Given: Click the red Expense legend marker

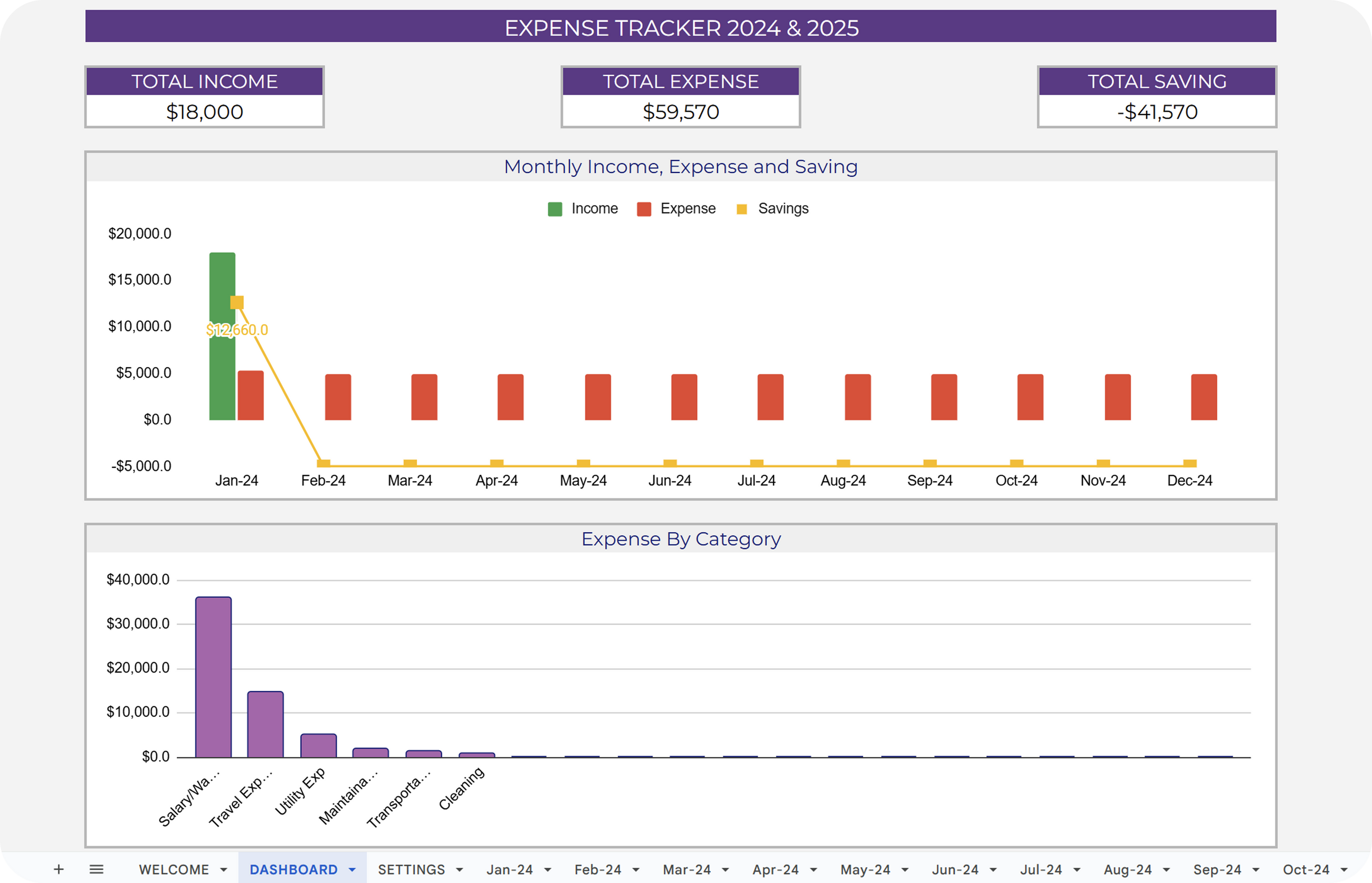Looking at the screenshot, I should point(644,209).
